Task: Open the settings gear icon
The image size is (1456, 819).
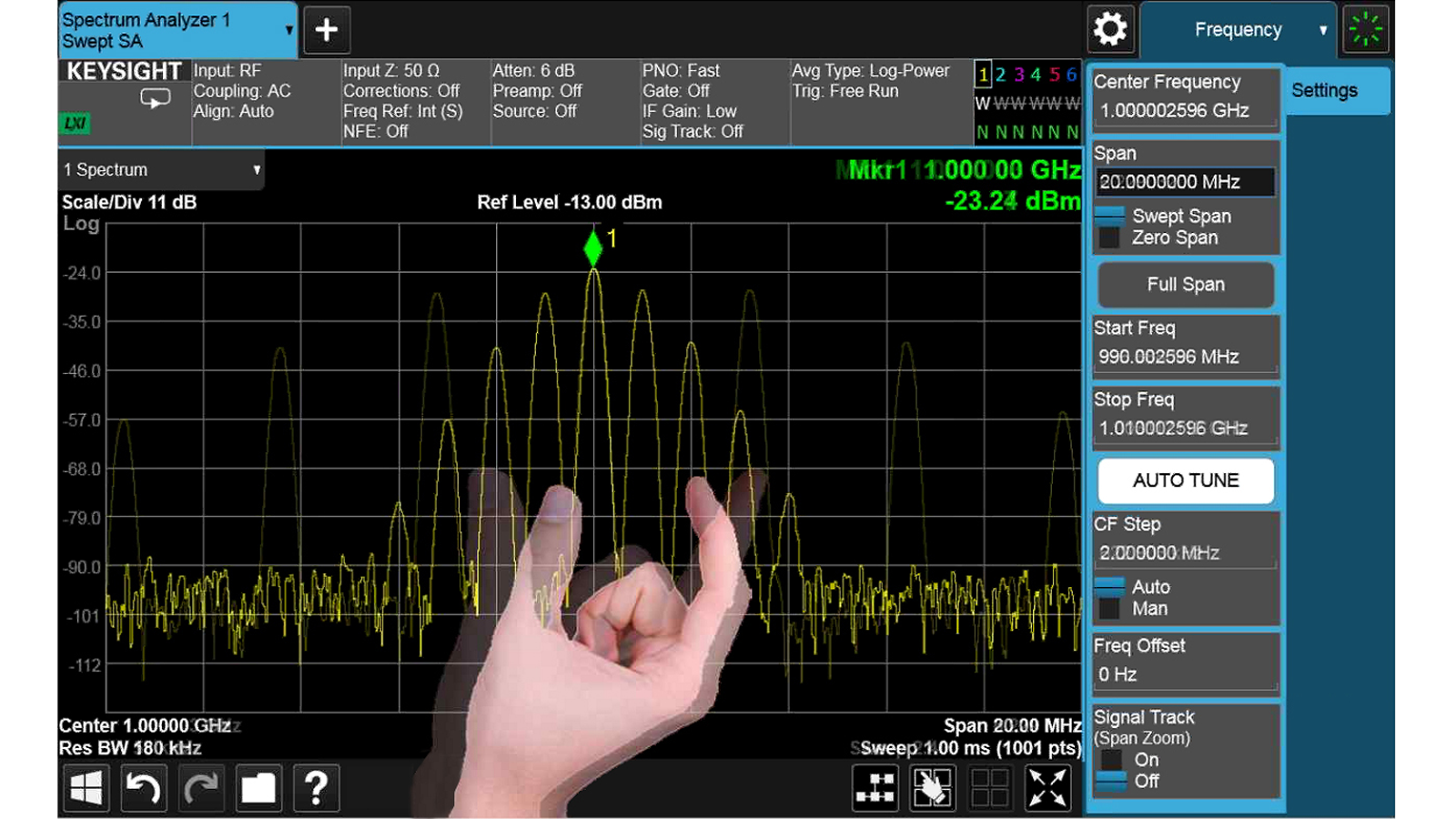Action: (1110, 29)
